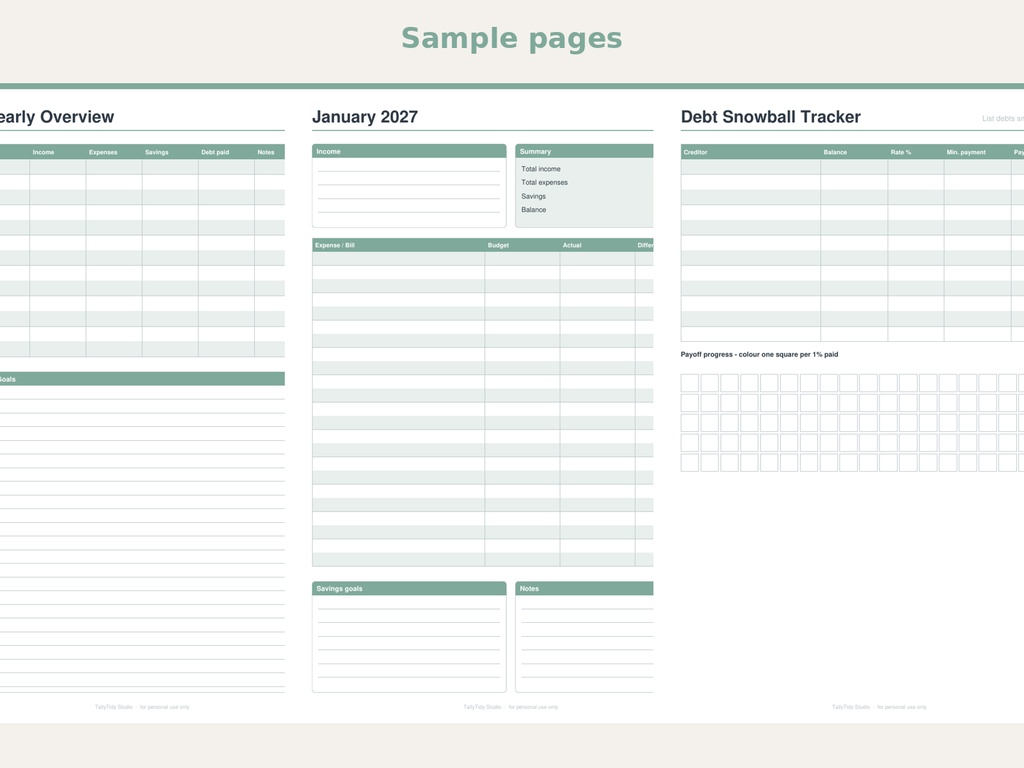Click "Total income" in the Summary box

541,169
